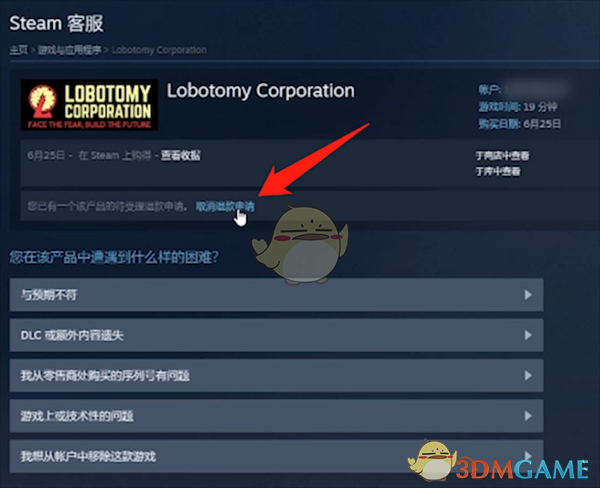Click 取消退款申请 to cancel the refund request
This screenshot has width=600, height=488.
pyautogui.click(x=225, y=206)
